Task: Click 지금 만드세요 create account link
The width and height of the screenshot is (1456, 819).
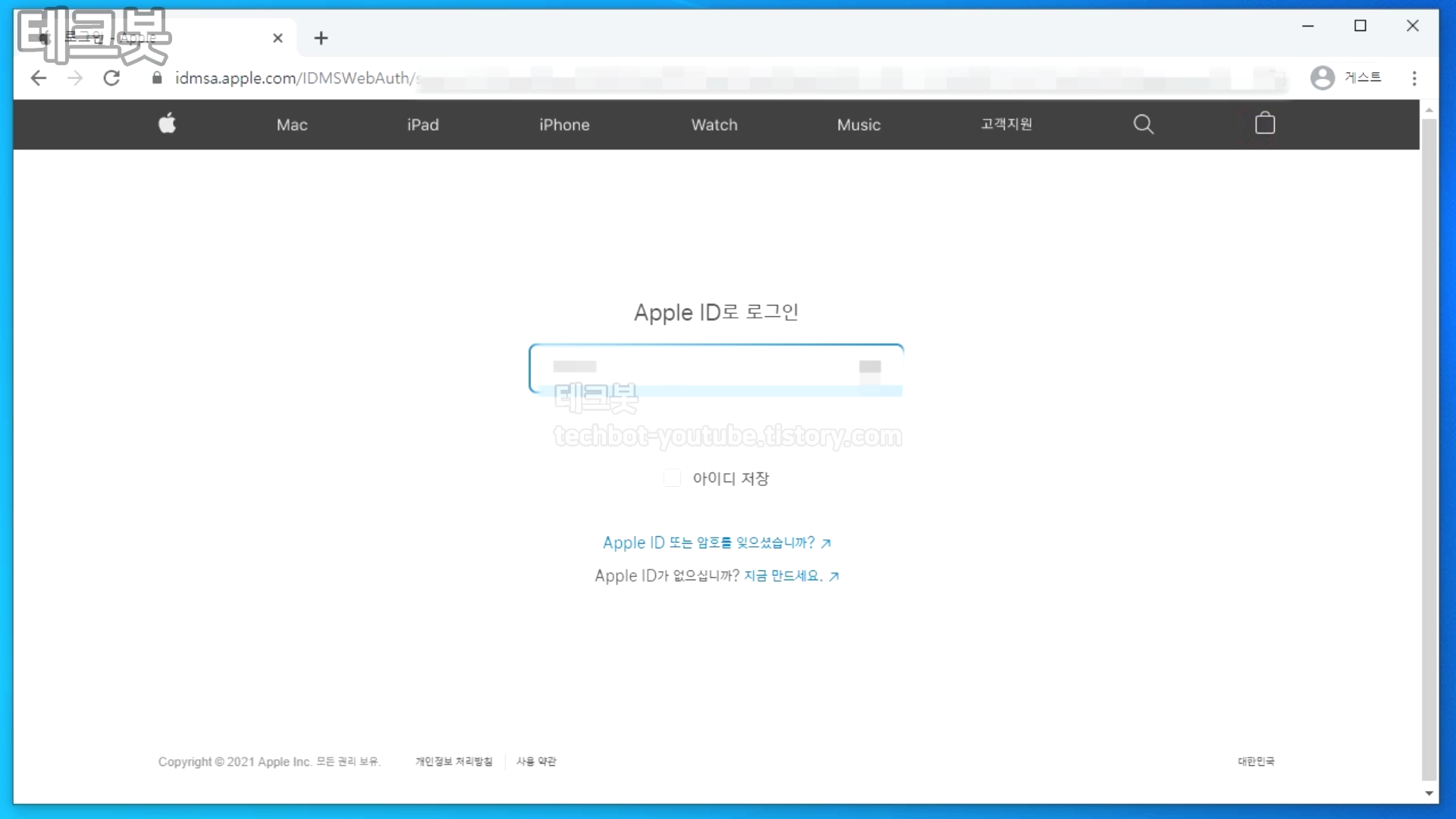Action: [x=791, y=576]
